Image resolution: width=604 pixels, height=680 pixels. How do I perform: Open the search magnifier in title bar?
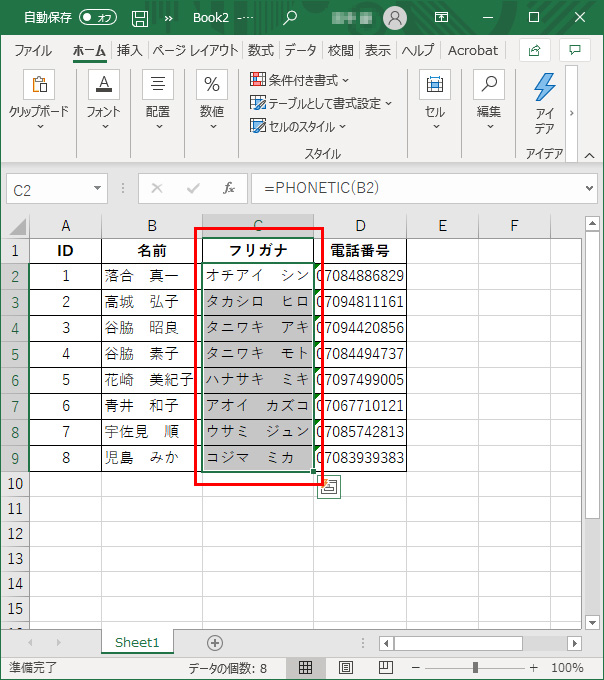(290, 17)
